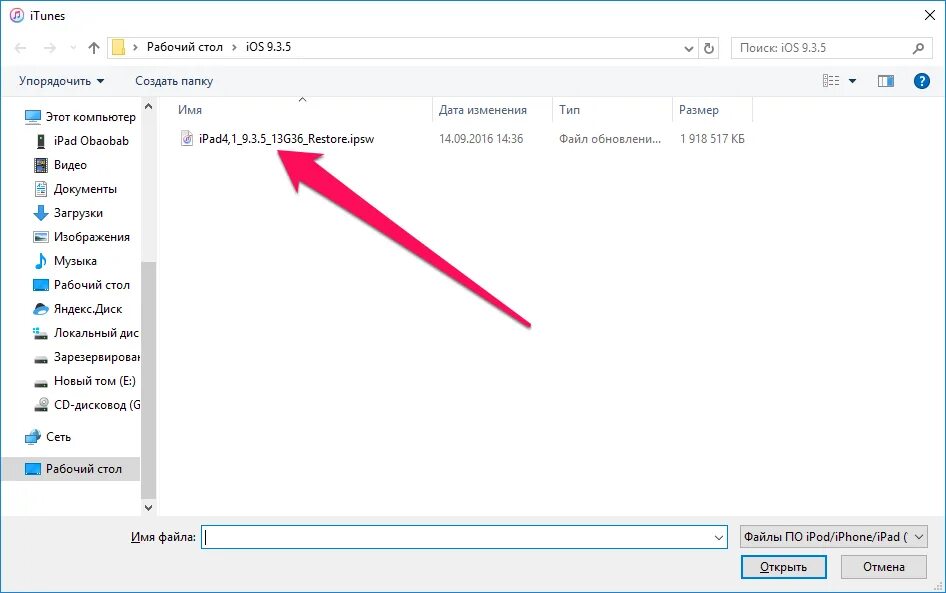This screenshot has width=946, height=593.
Task: Select Этот компьютер in the tree
Action: tap(80, 117)
